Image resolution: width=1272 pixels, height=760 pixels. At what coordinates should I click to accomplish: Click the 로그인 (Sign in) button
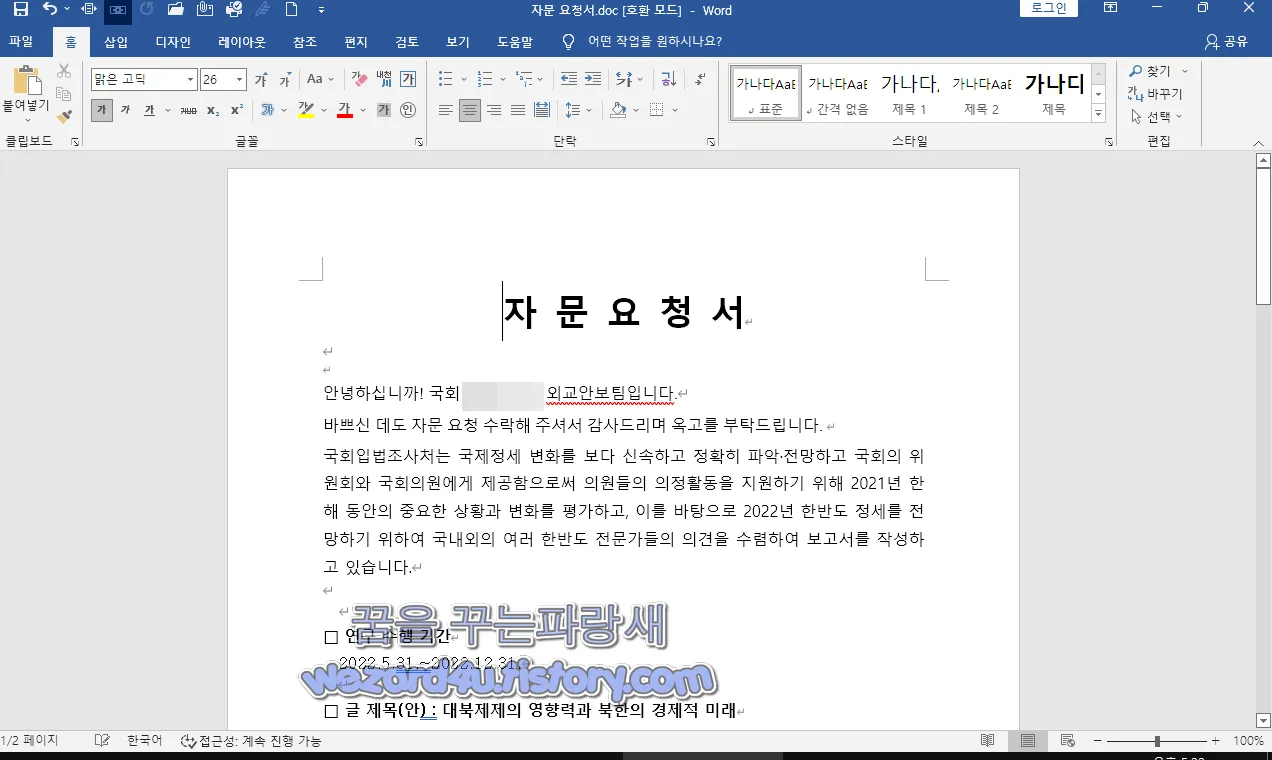pos(1049,9)
